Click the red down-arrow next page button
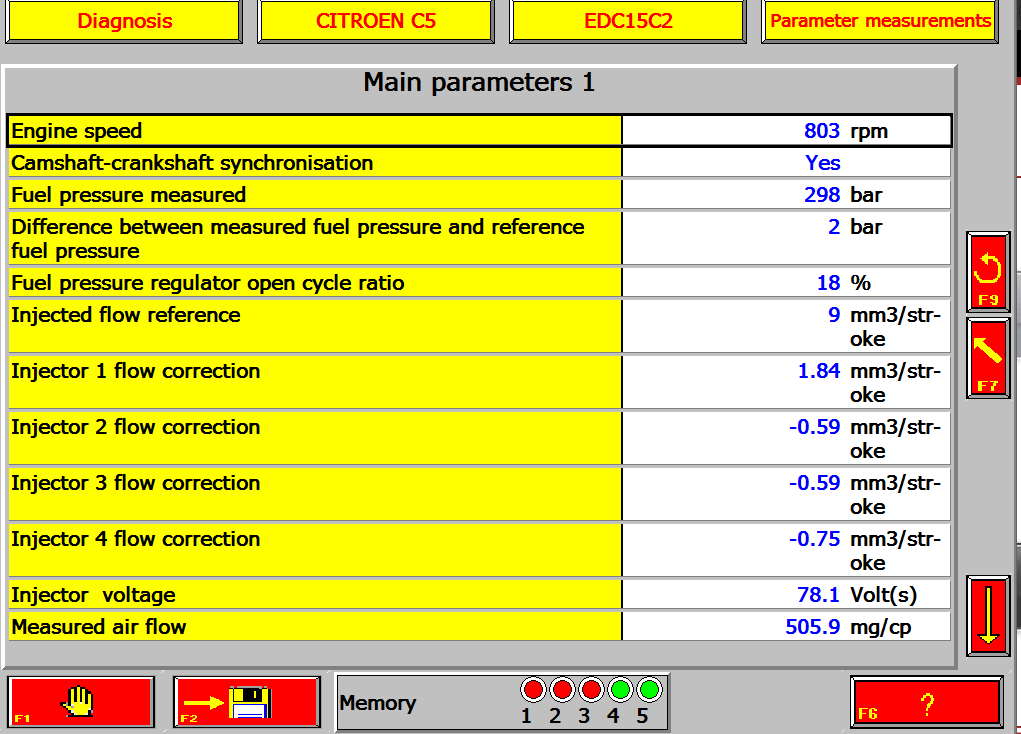The width and height of the screenshot is (1021, 734). [988, 615]
